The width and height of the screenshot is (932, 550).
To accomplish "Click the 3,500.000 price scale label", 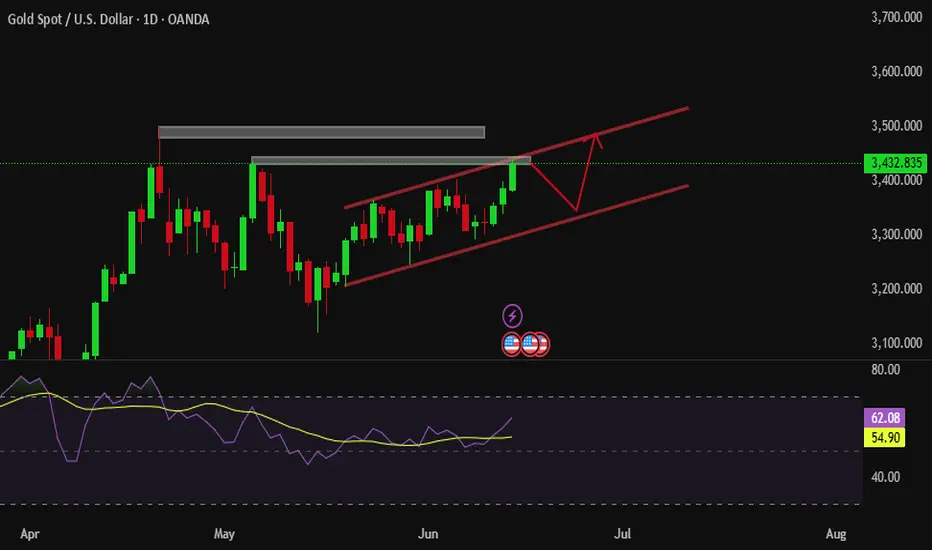I will coord(896,125).
